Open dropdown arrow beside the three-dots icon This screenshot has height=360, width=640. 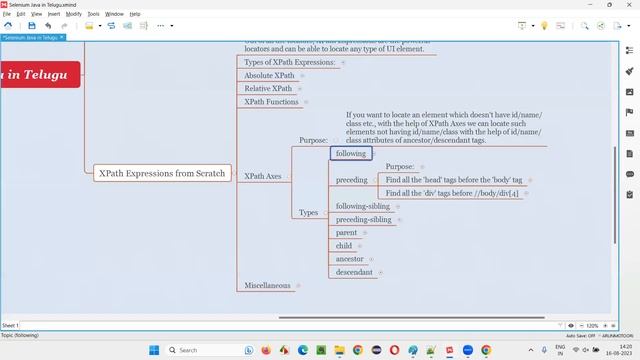[172, 26]
